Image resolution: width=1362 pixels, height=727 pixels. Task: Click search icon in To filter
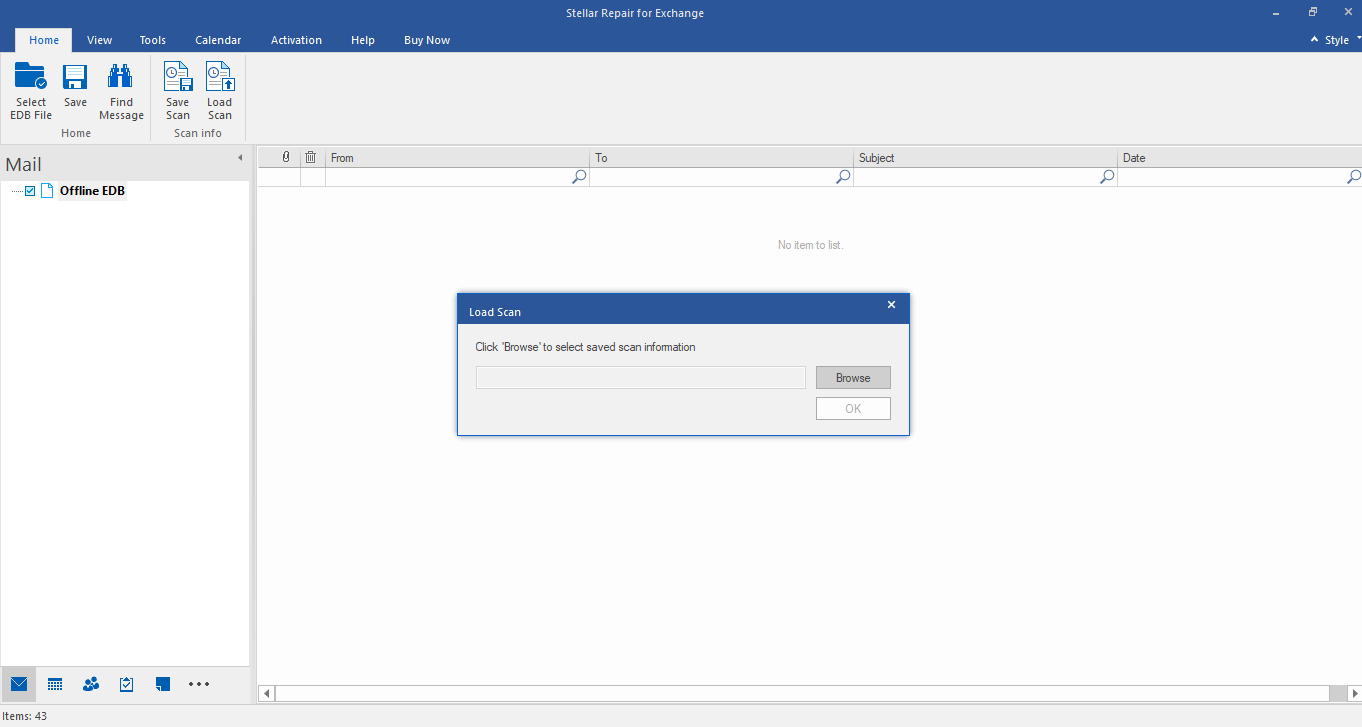pyautogui.click(x=843, y=177)
